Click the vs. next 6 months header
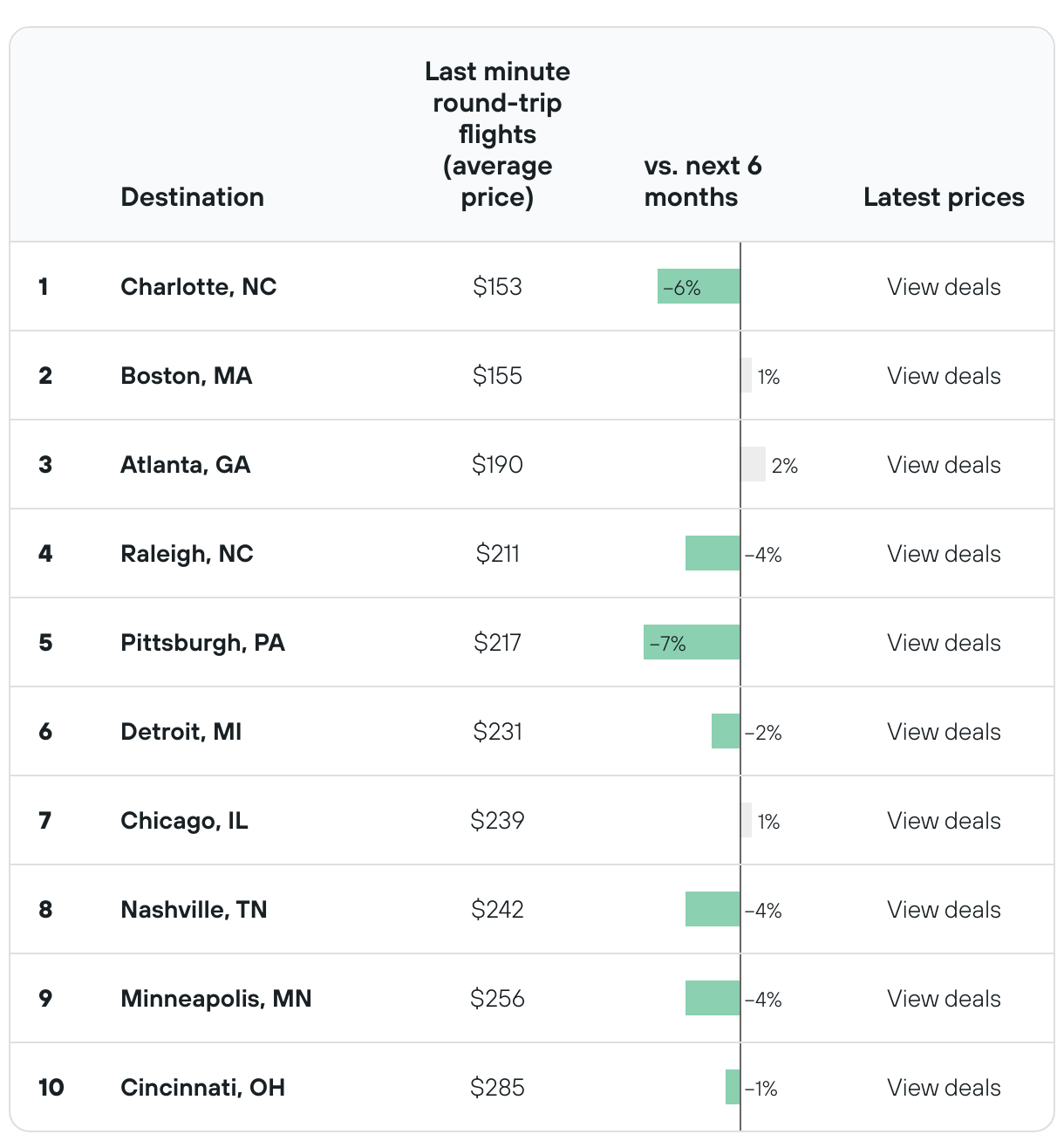Viewport: 1064px width, 1141px height. point(702,181)
